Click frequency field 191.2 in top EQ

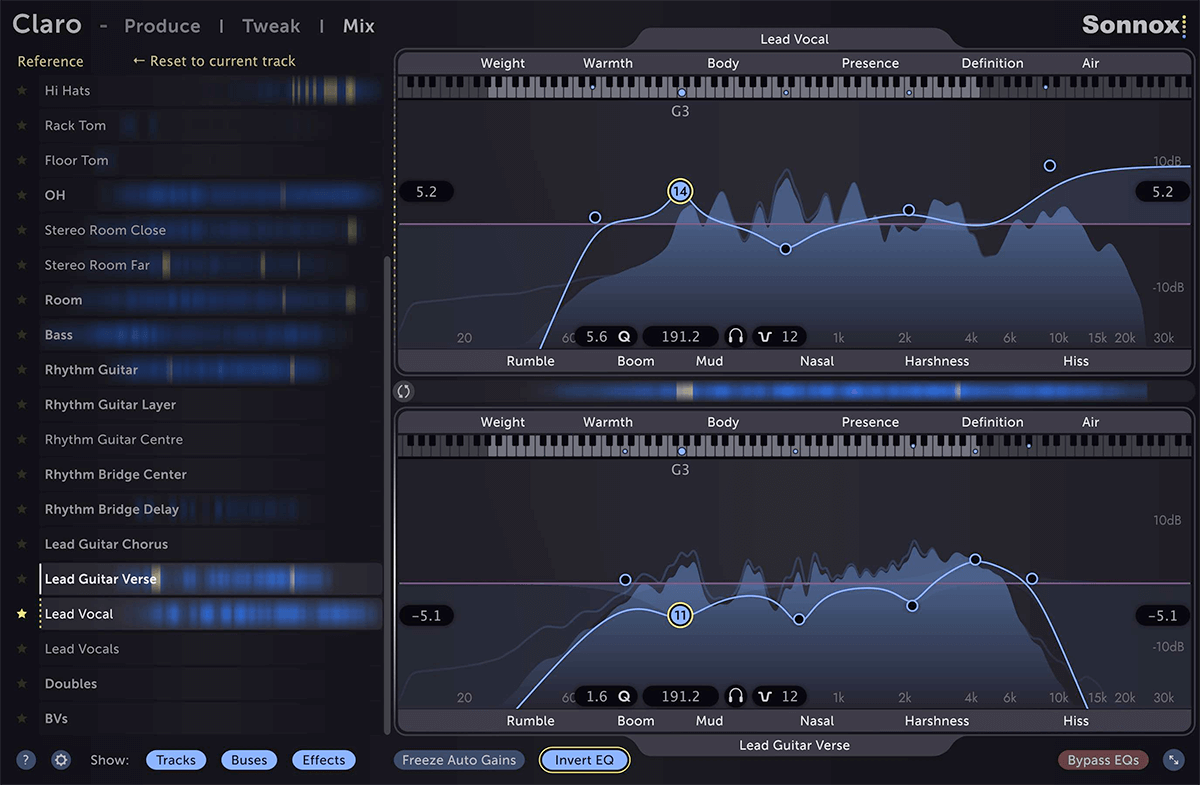tap(681, 337)
